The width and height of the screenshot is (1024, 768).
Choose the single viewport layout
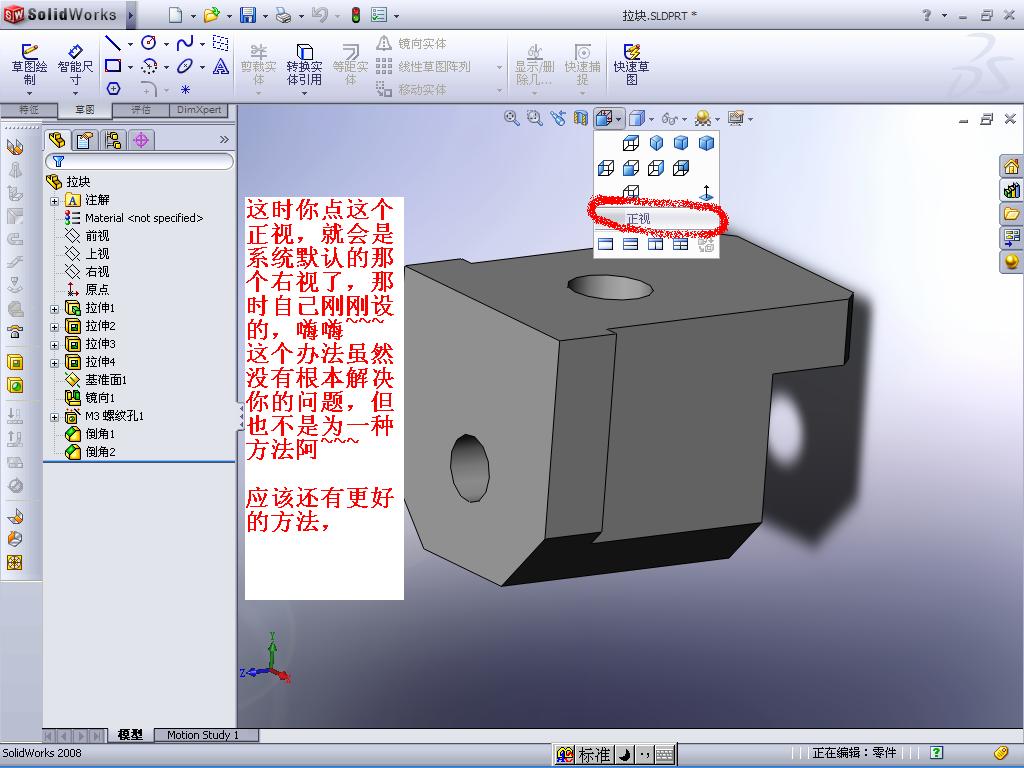pyautogui.click(x=605, y=244)
